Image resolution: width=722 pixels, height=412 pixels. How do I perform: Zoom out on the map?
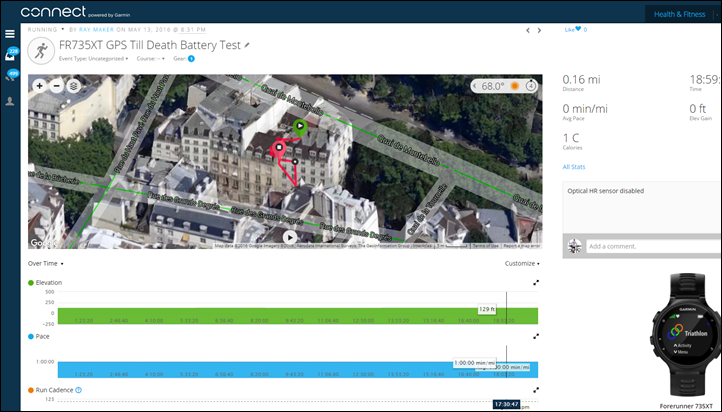point(56,86)
